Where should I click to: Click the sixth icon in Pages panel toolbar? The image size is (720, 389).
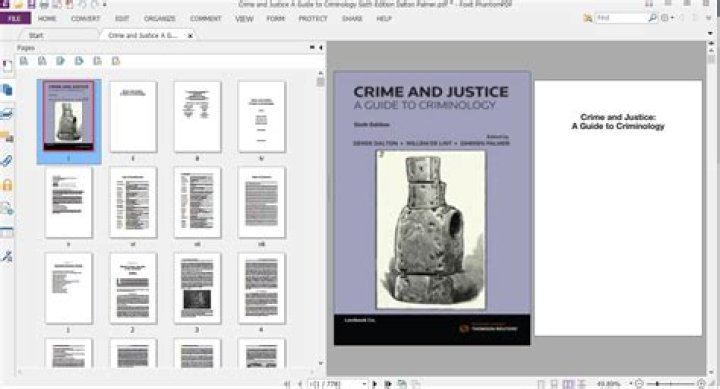[x=116, y=61]
